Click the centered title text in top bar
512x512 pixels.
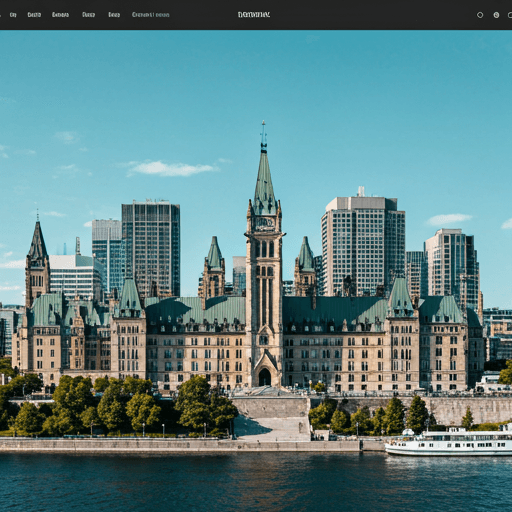pos(254,15)
